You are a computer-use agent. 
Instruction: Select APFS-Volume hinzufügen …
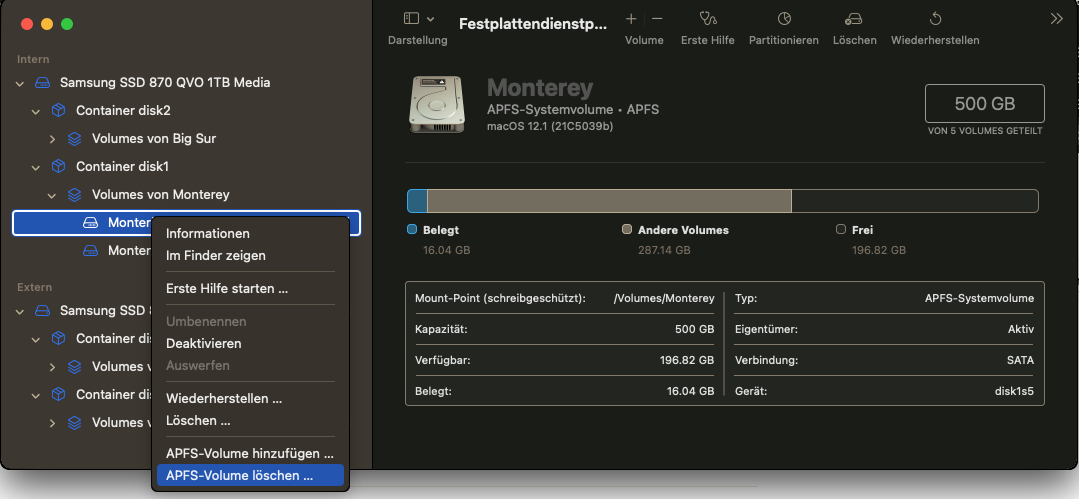click(250, 454)
